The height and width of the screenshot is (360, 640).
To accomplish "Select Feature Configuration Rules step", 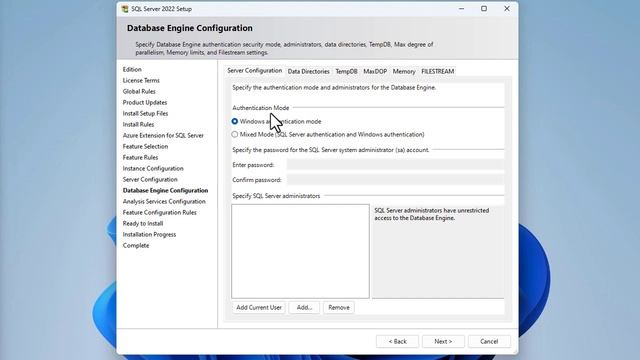I will tap(160, 213).
